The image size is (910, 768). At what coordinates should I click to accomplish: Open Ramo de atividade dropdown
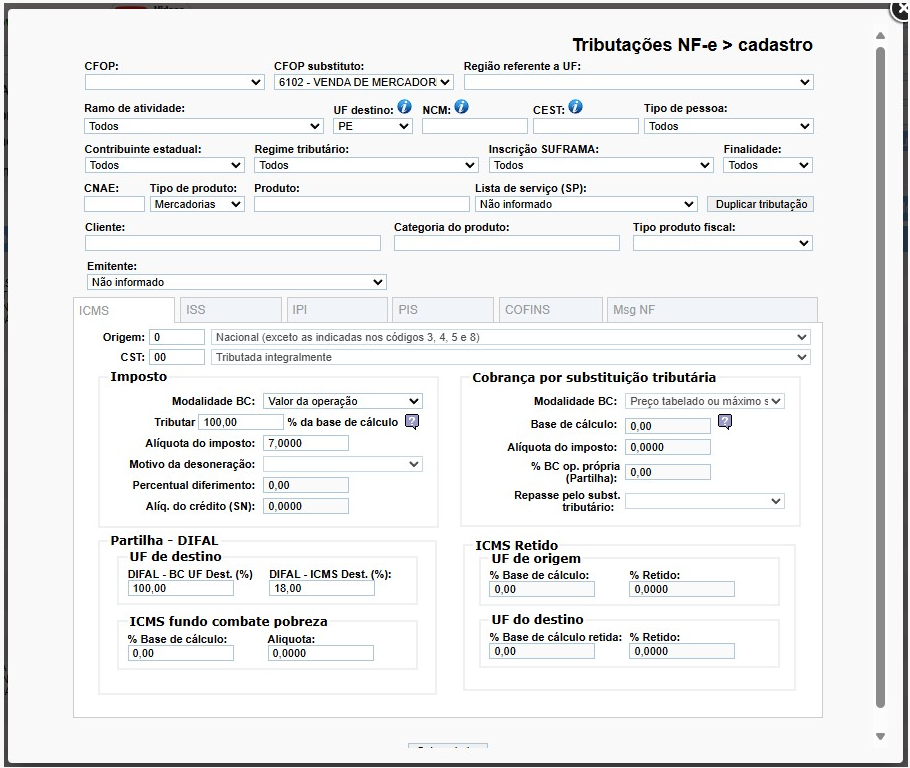pyautogui.click(x=204, y=126)
